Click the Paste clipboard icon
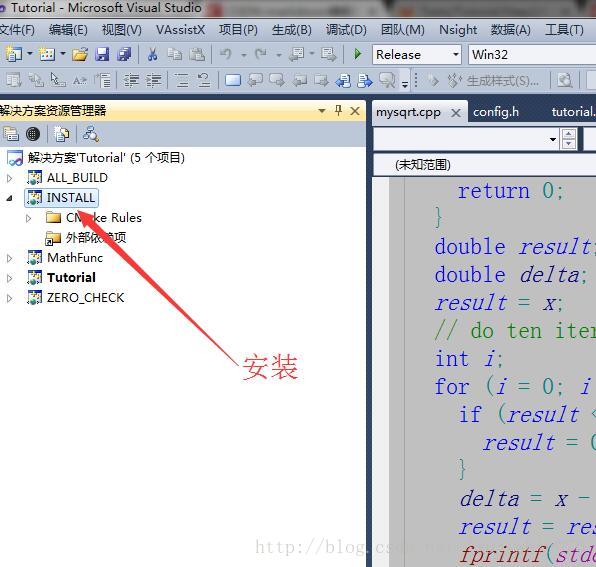This screenshot has width=596, height=567. point(197,54)
